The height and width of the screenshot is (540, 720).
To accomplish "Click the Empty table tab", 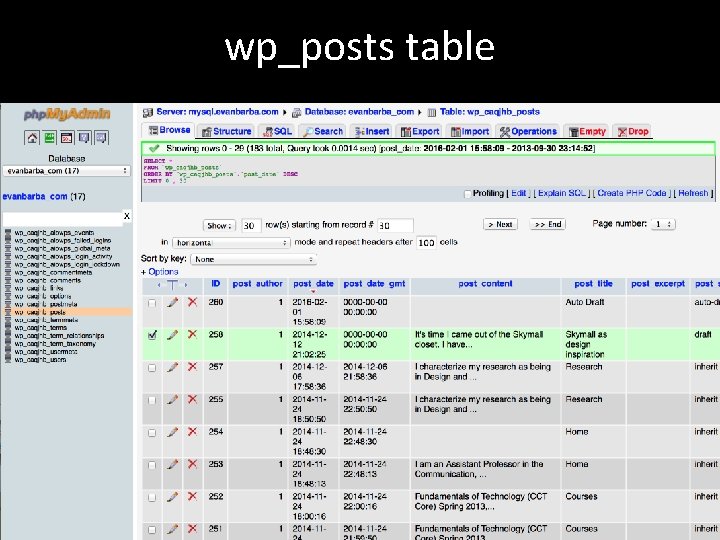I will point(587,131).
